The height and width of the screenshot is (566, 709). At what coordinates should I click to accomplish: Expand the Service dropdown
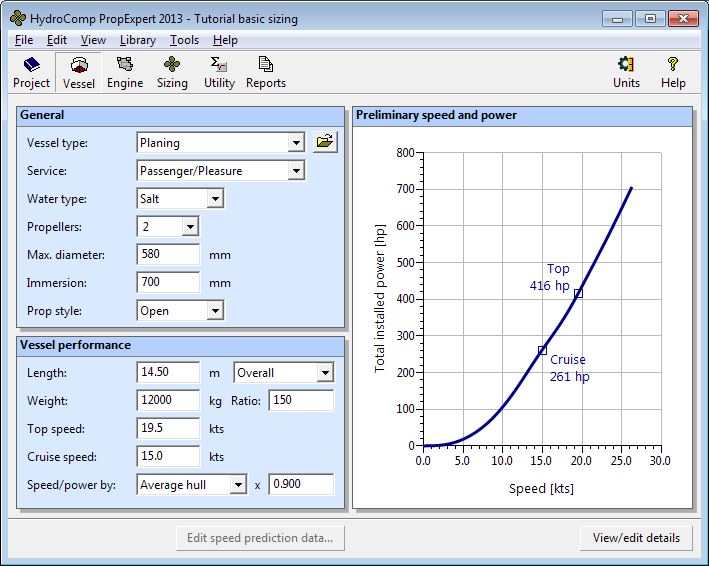pos(296,171)
